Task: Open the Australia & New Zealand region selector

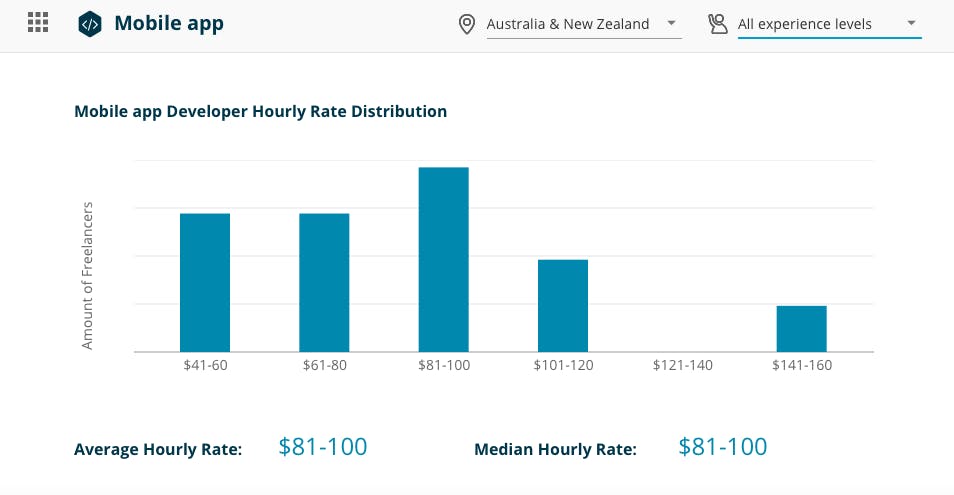Action: coord(567,24)
